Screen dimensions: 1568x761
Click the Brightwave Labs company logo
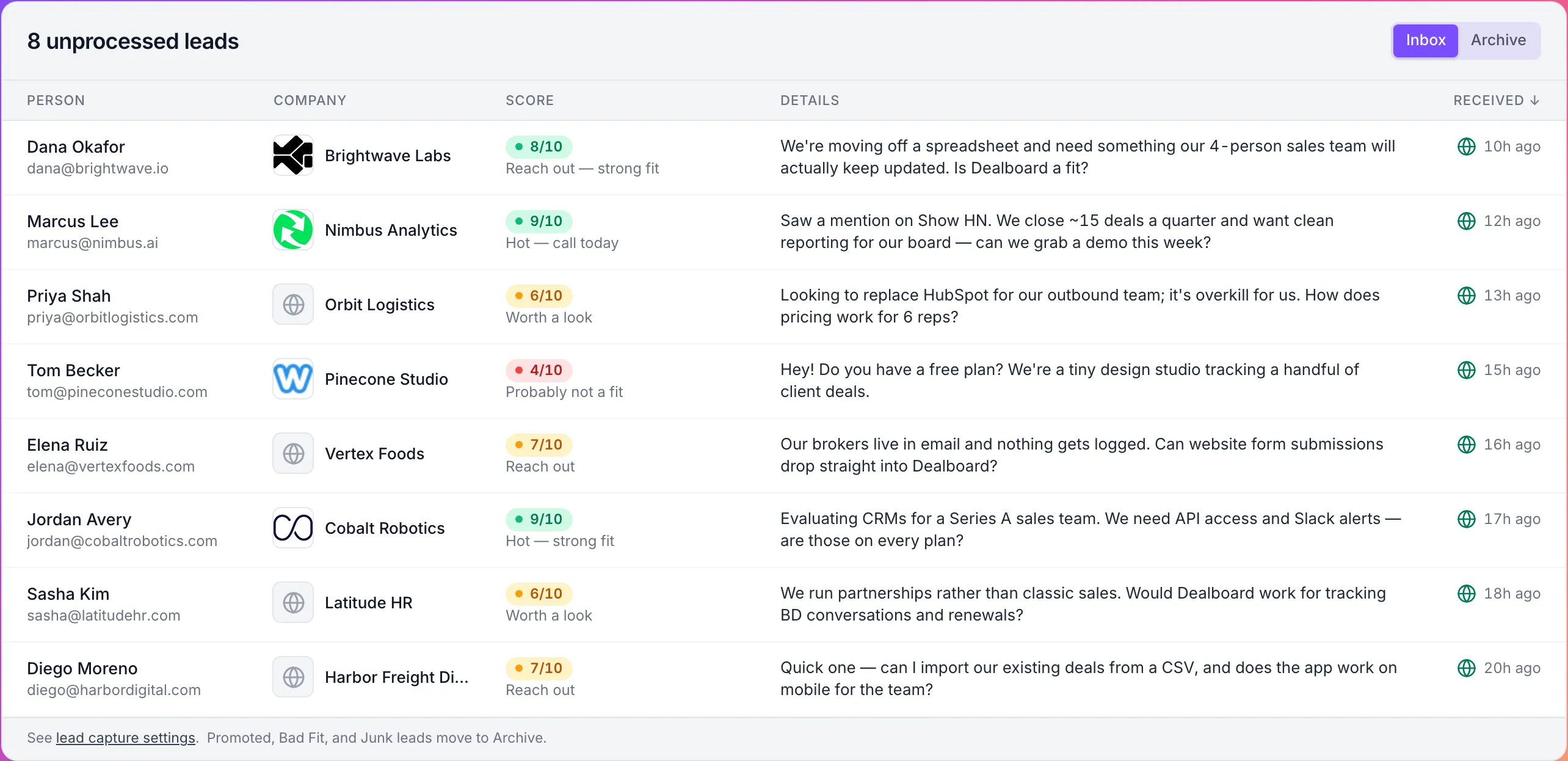pos(293,155)
